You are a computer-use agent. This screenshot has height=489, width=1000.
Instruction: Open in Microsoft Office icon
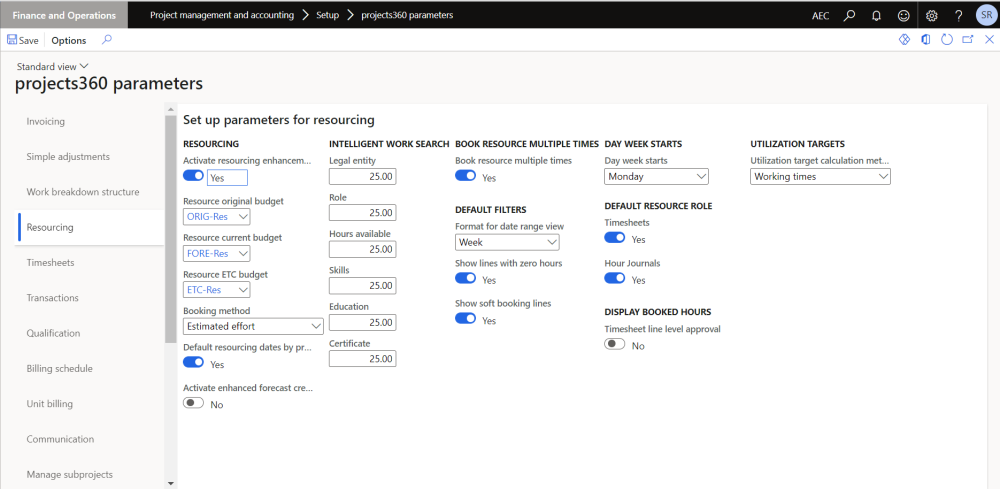coord(925,40)
